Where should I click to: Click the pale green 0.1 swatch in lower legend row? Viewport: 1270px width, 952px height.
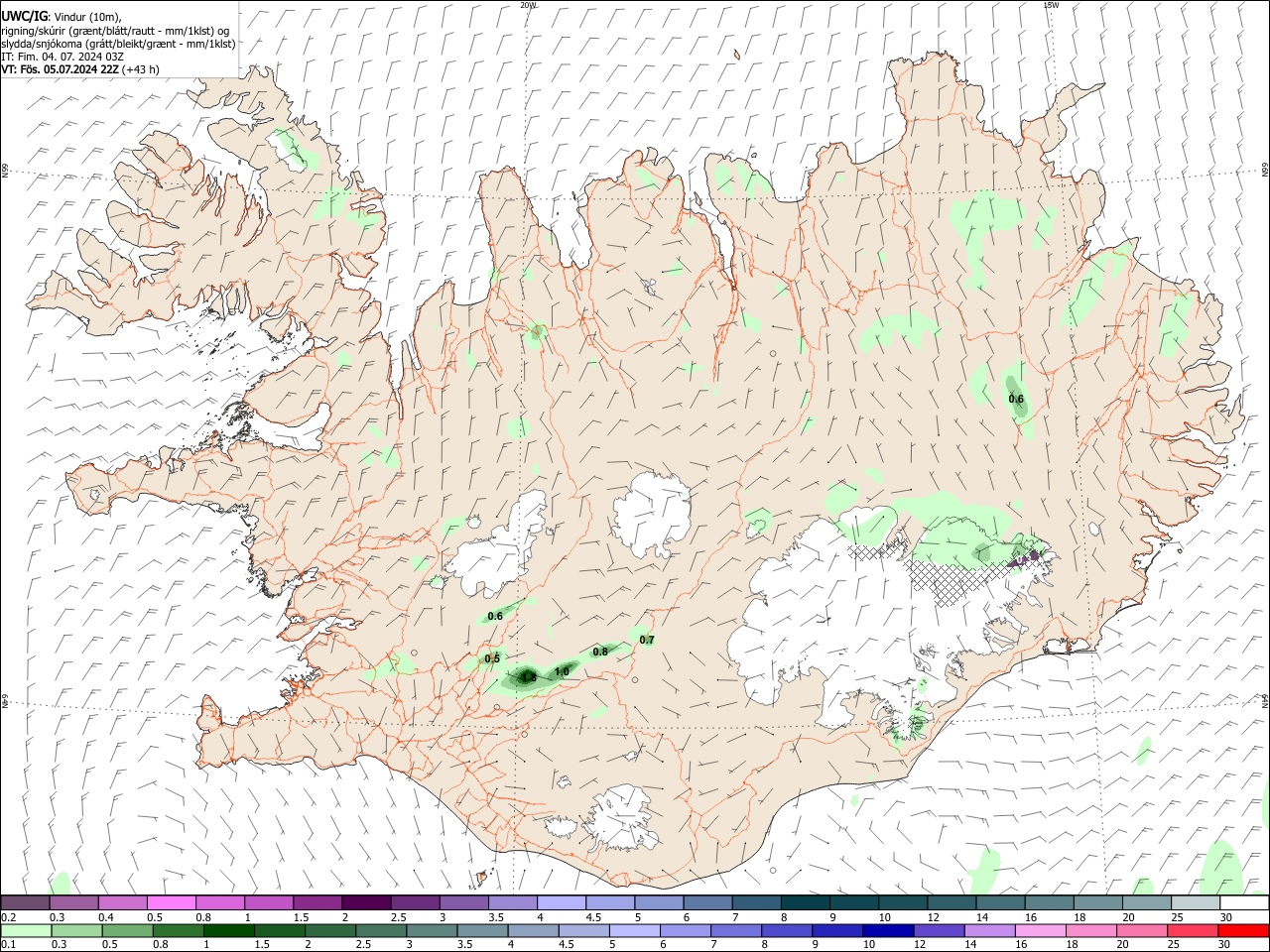26,930
